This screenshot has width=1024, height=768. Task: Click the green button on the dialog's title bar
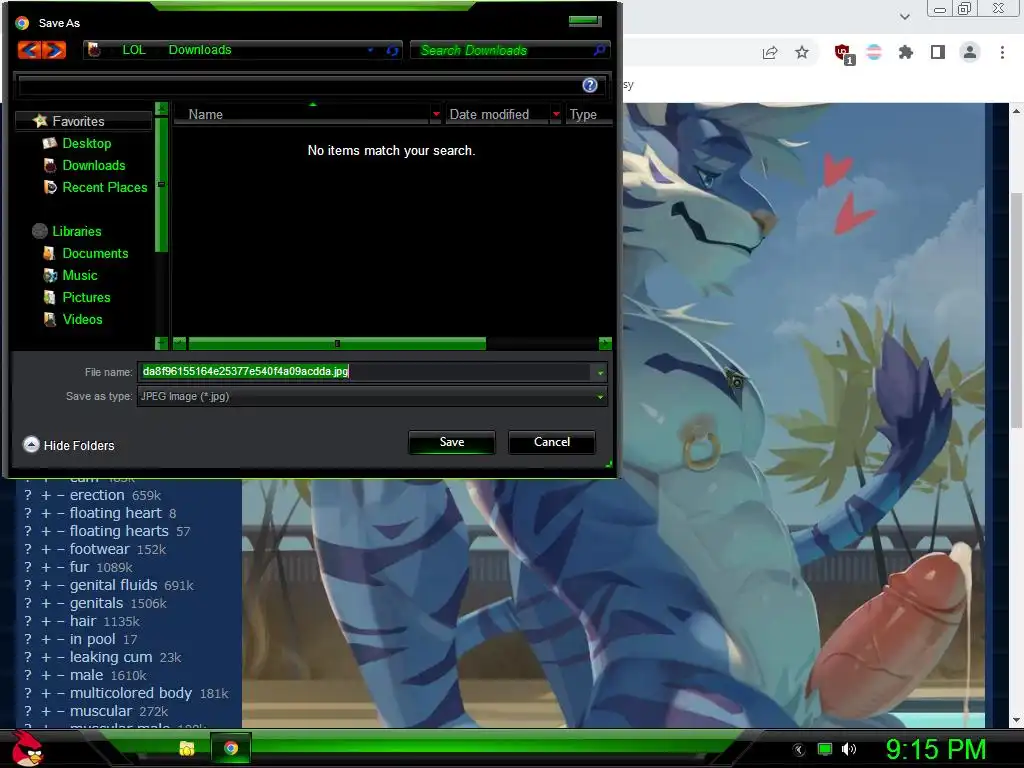click(584, 21)
